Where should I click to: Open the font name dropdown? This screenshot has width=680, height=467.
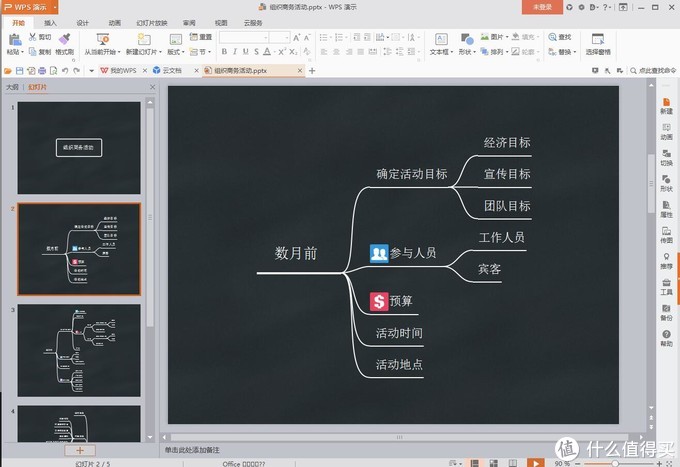(266, 38)
